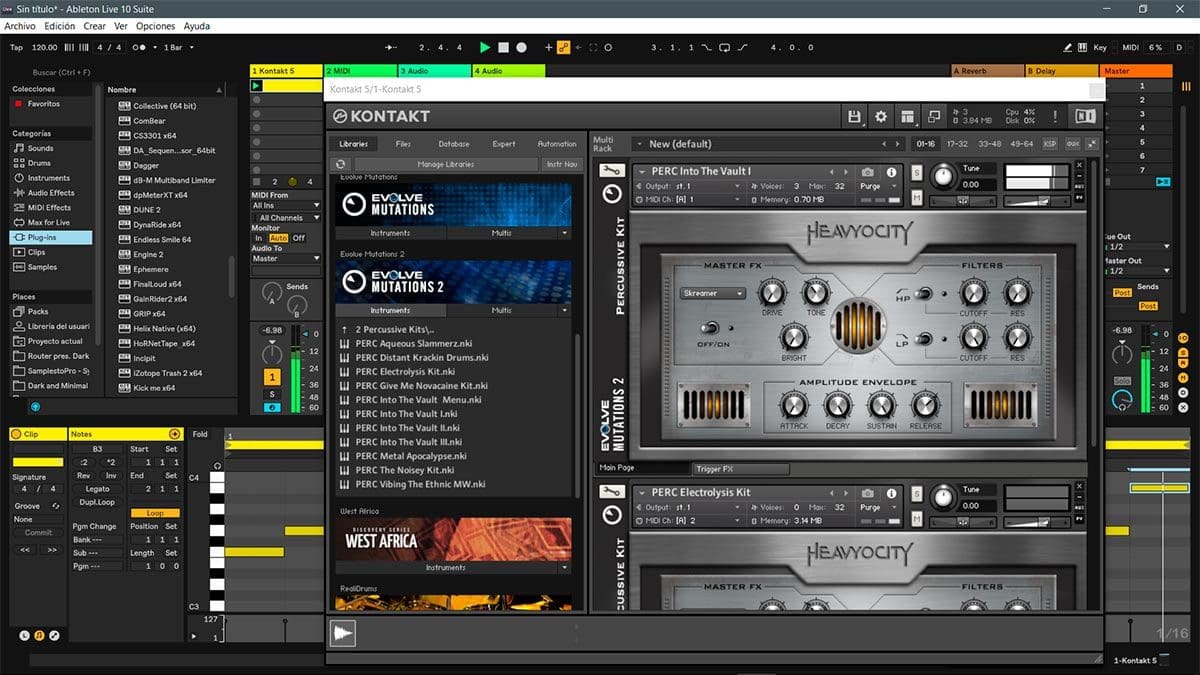Viewport: 1200px width, 675px height.
Task: Toggle the HP filter switch
Action: (x=925, y=293)
